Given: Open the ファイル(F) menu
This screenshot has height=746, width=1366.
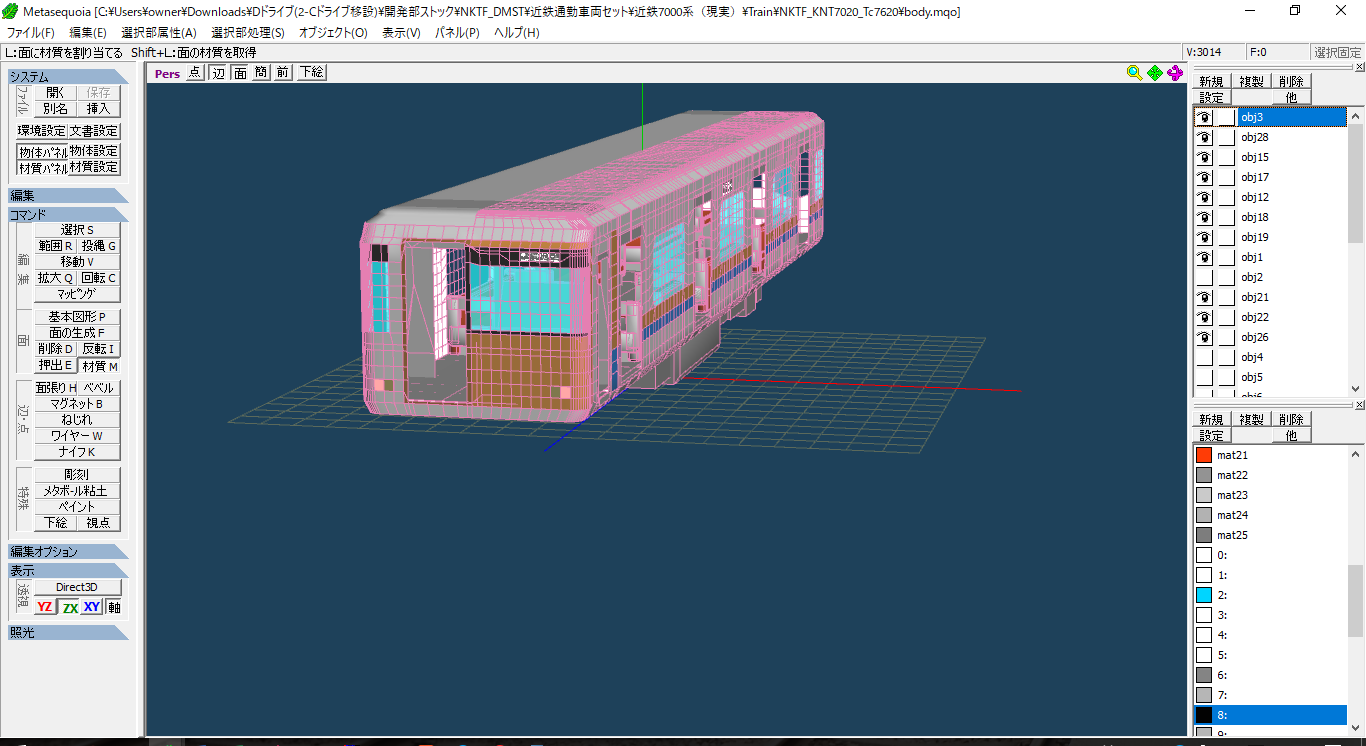Looking at the screenshot, I should tap(31, 33).
